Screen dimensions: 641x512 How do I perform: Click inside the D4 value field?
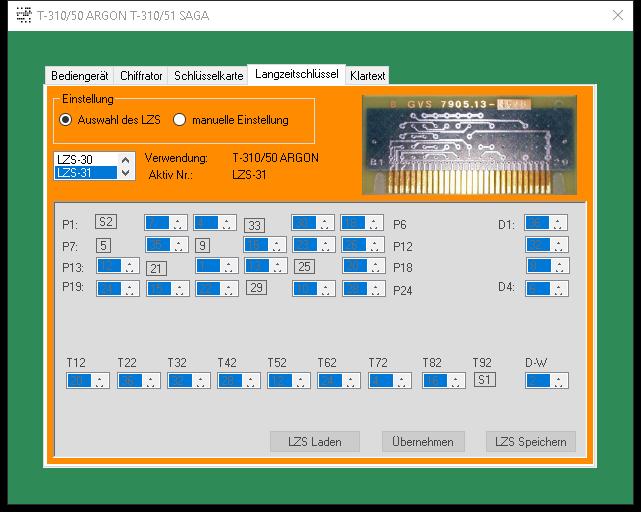coord(538,288)
